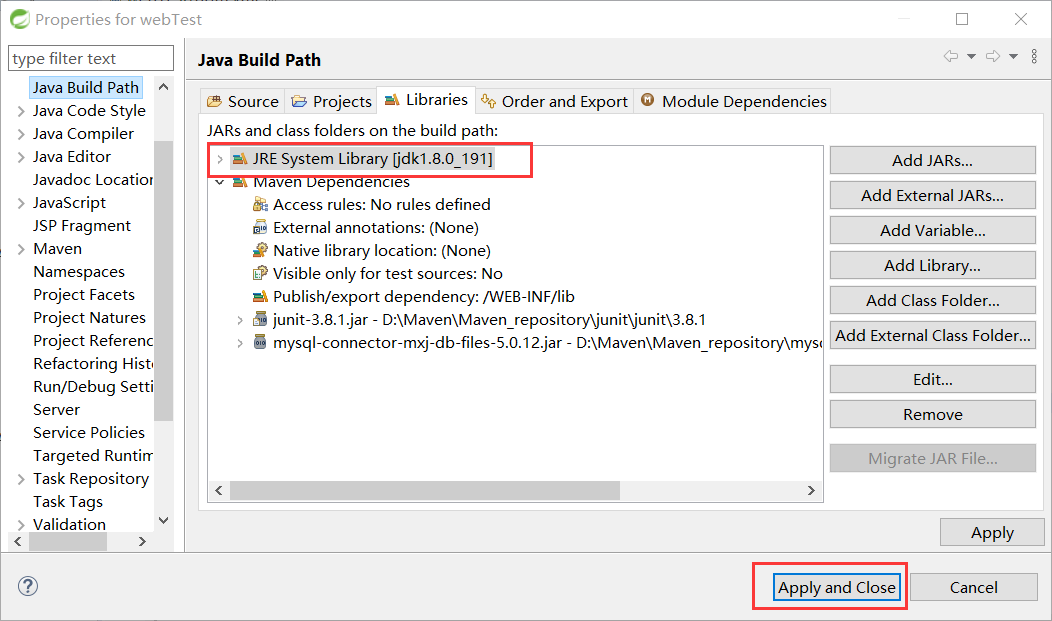Image resolution: width=1052 pixels, height=621 pixels.
Task: Click the Maven Dependencies library icon
Action: [x=240, y=182]
